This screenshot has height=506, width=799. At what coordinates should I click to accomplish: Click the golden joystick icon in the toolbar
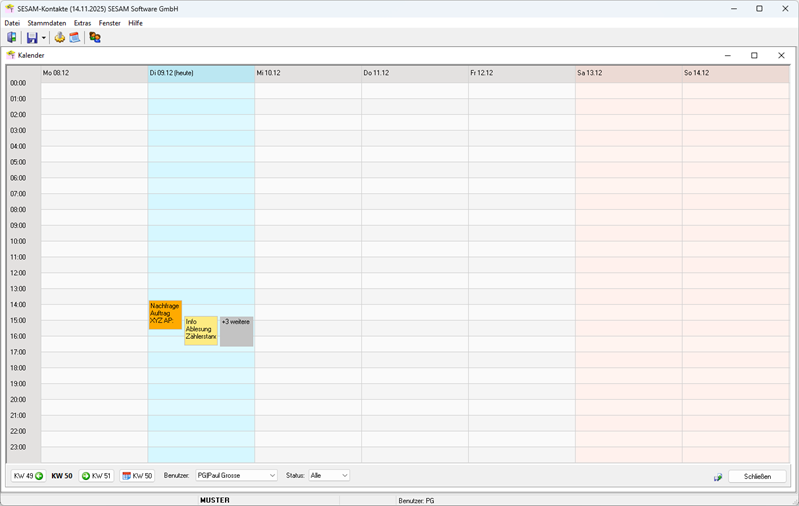60,37
